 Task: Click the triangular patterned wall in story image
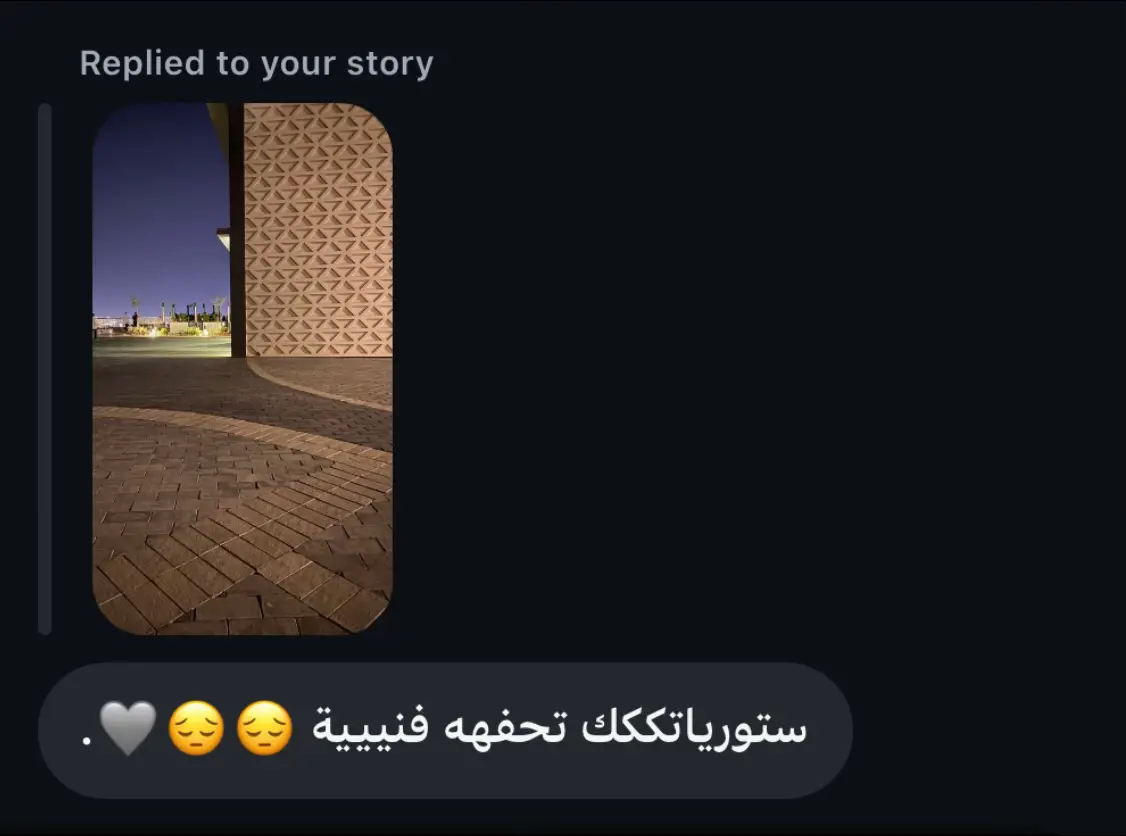(318, 230)
